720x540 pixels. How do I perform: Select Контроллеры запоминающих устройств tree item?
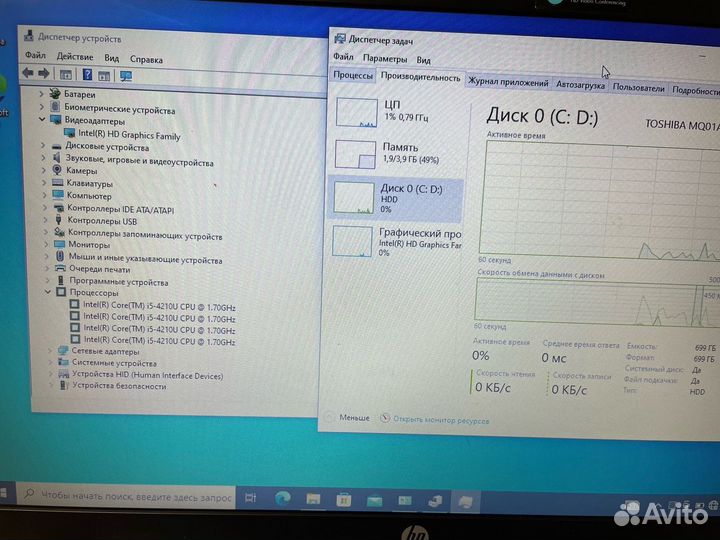(145, 235)
